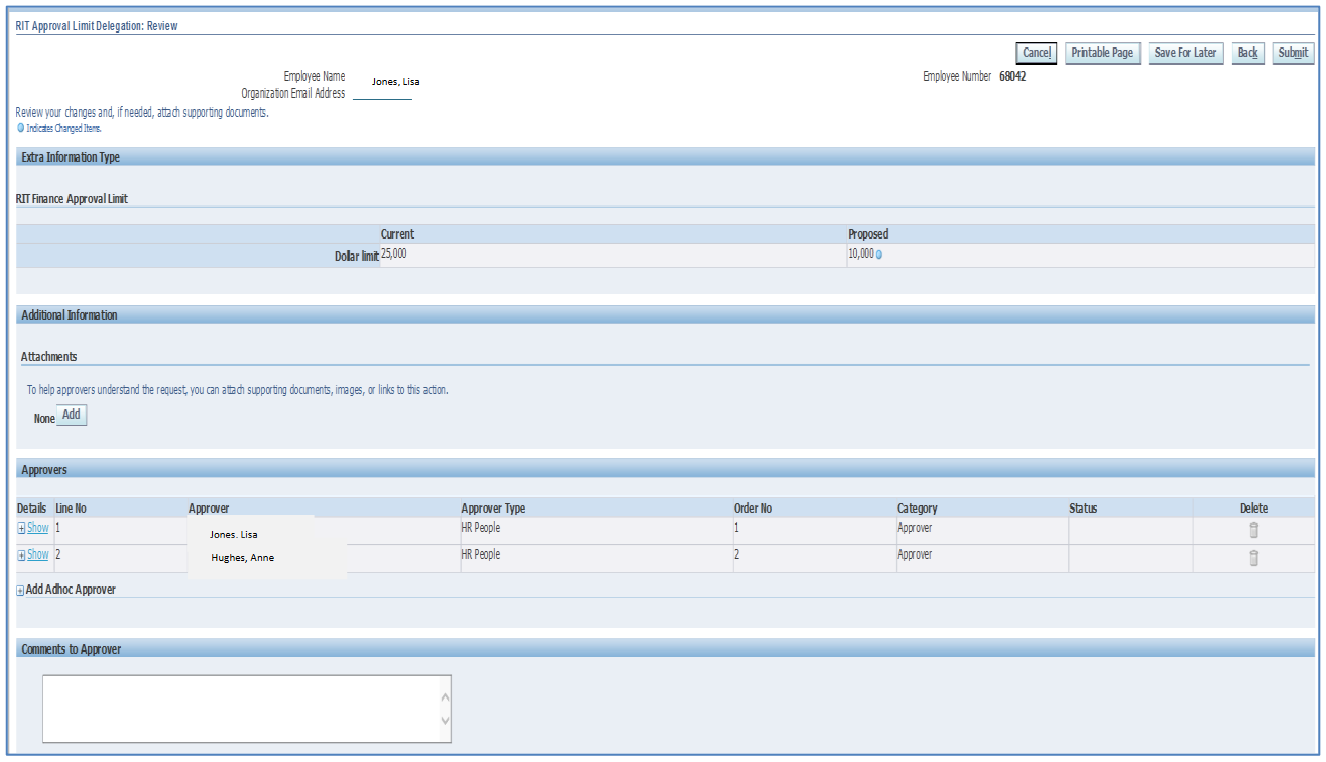Show details for approver line 1
1326x762 pixels.
click(37, 528)
